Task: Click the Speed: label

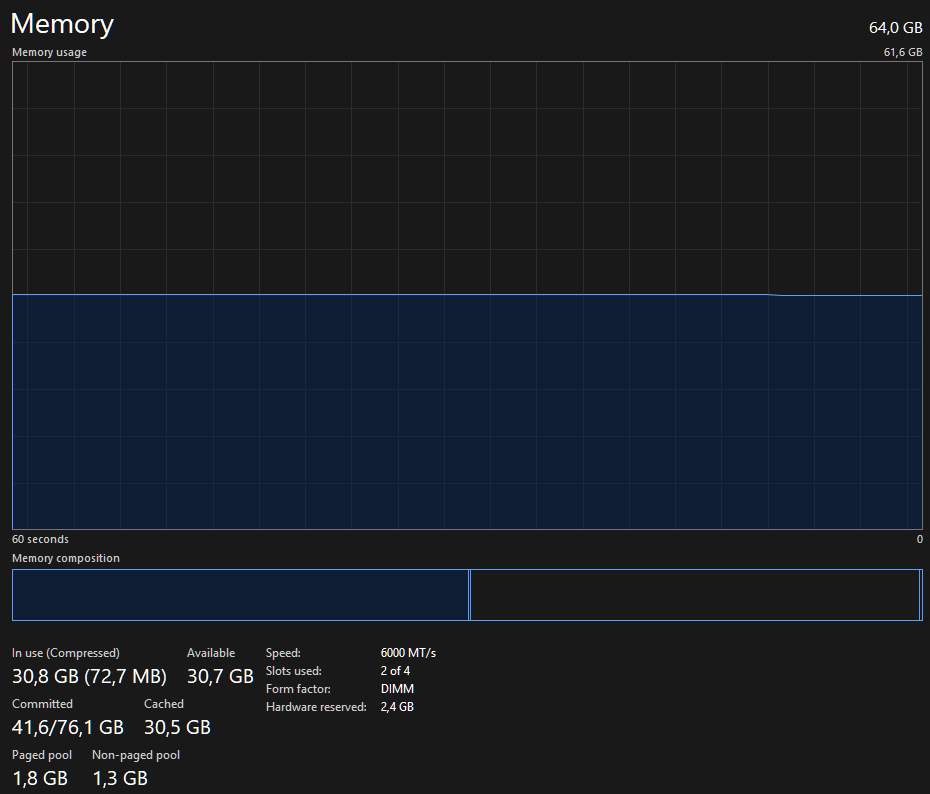Action: [283, 653]
